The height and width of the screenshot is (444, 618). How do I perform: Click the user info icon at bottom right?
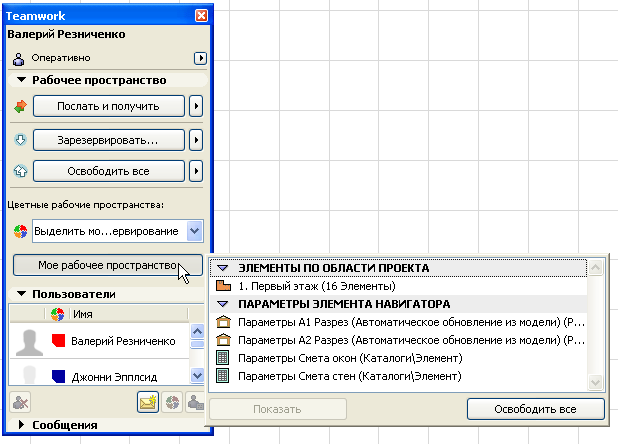195,402
